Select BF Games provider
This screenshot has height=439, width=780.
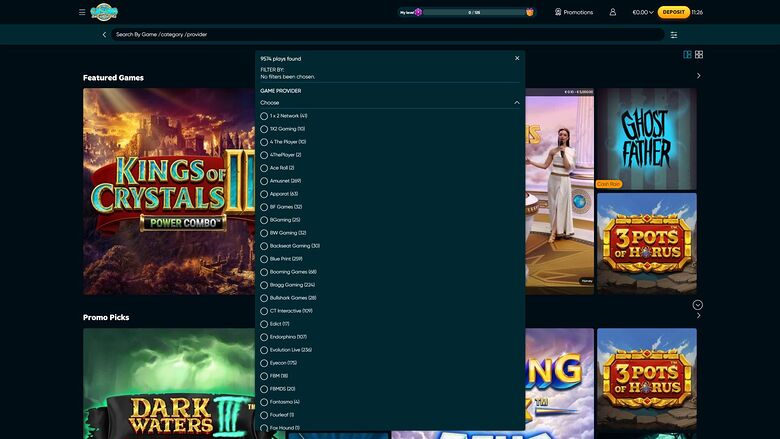tap(281, 207)
